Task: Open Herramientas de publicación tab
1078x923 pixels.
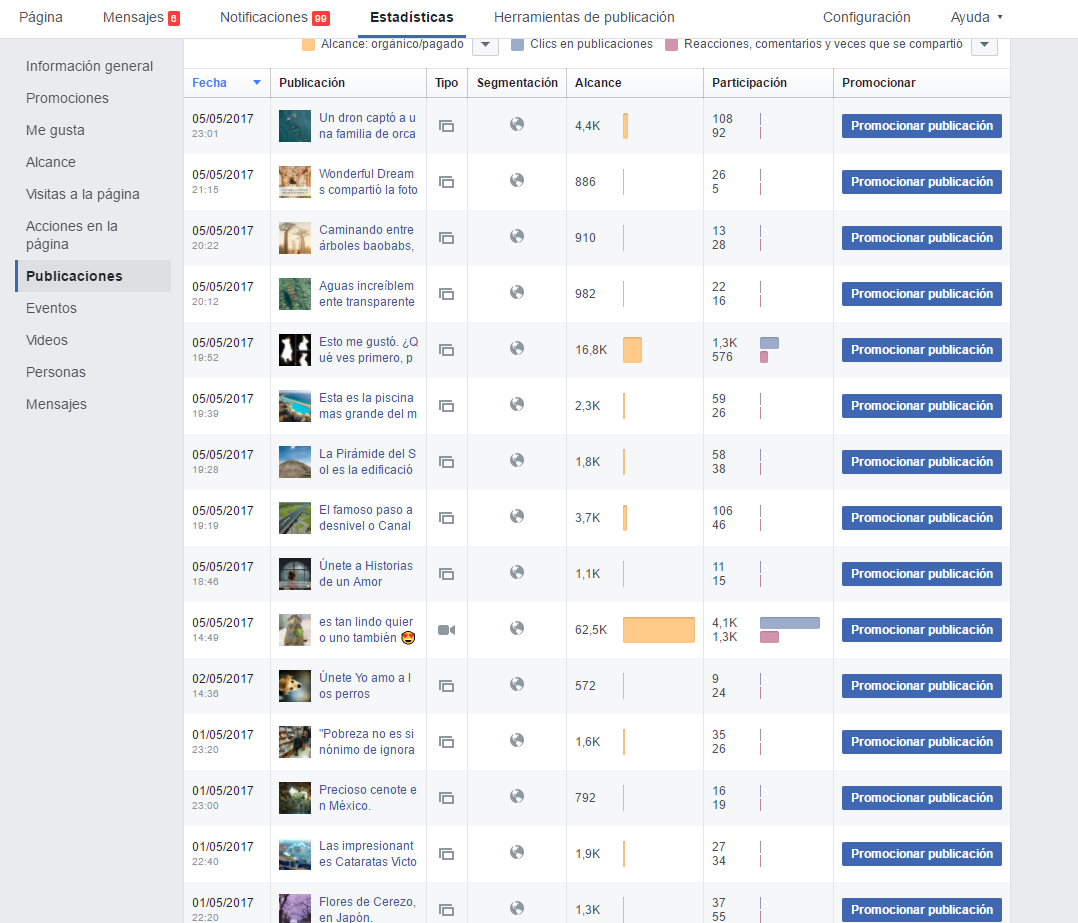Action: pos(584,17)
